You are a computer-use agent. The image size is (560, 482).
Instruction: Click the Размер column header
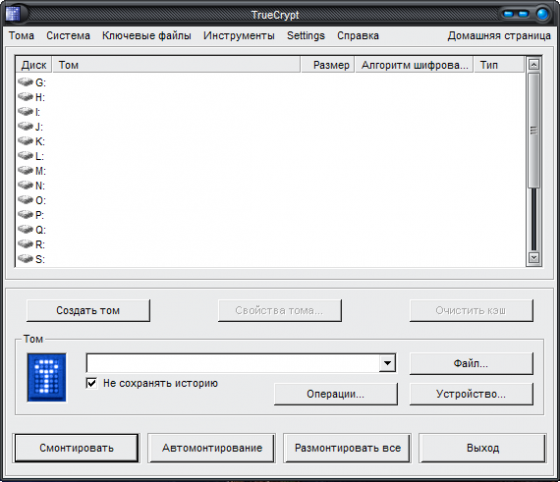[328, 65]
